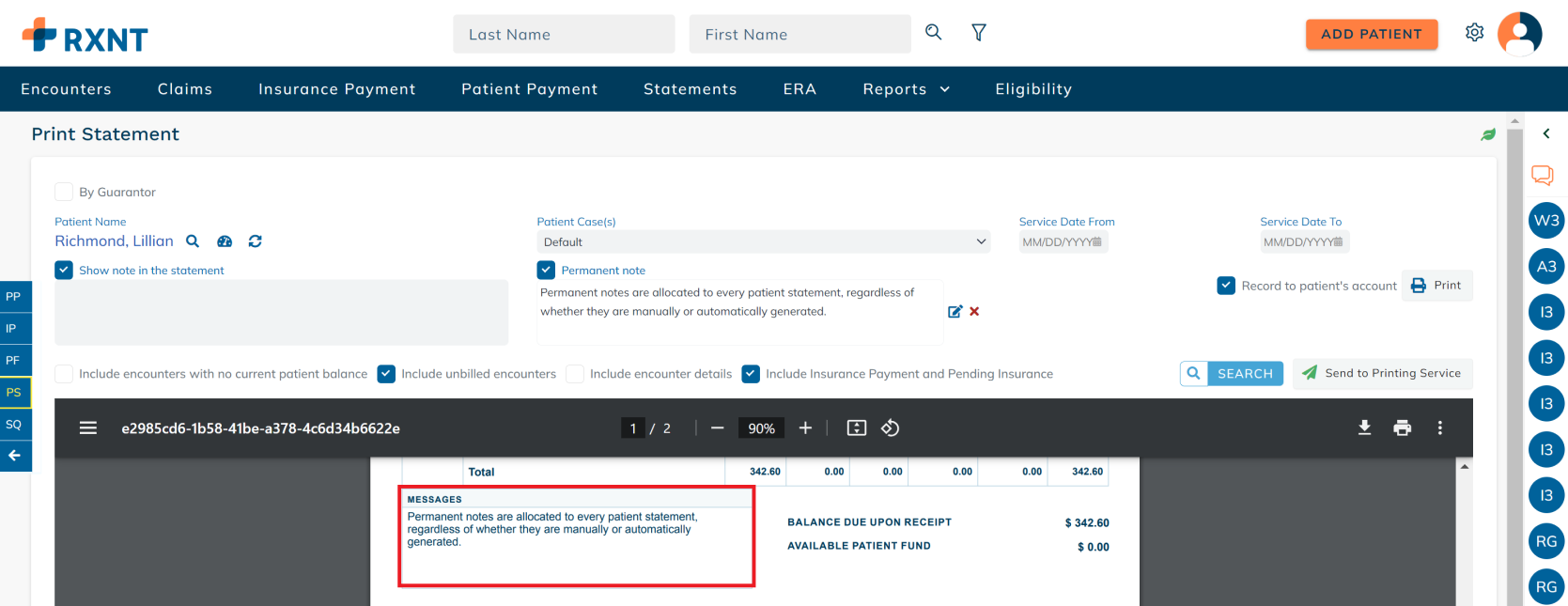Open the settings gear icon

(x=1474, y=33)
